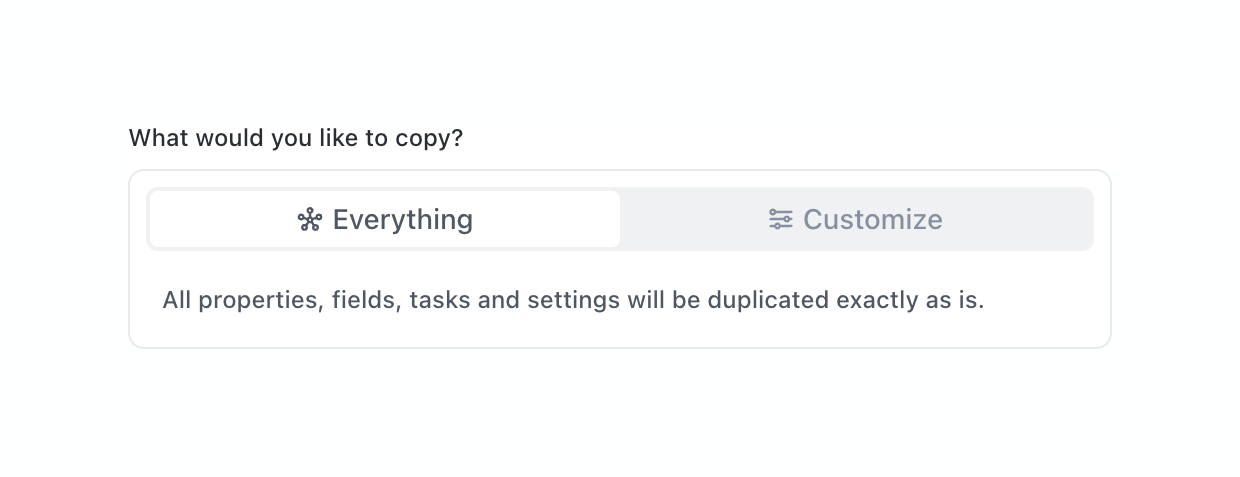
Task: Click the Customize sliders icon
Action: (780, 220)
